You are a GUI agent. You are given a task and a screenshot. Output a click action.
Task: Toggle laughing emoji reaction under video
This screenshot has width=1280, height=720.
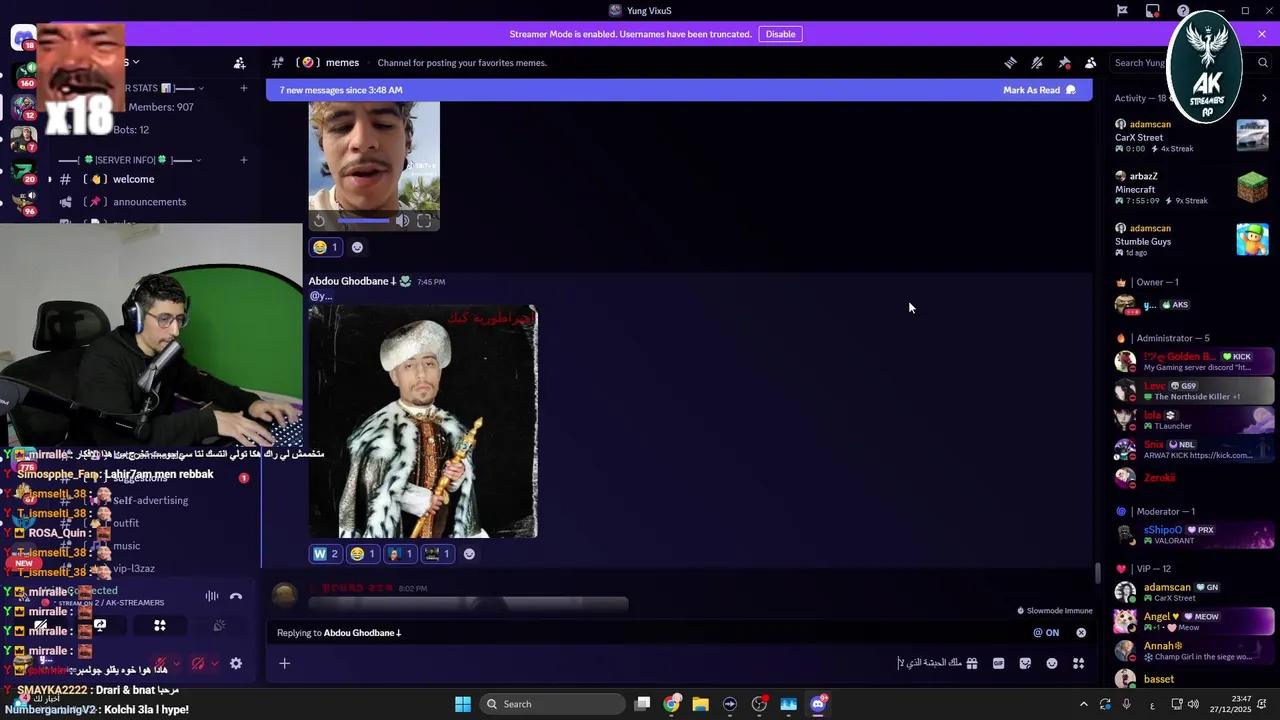pyautogui.click(x=326, y=247)
